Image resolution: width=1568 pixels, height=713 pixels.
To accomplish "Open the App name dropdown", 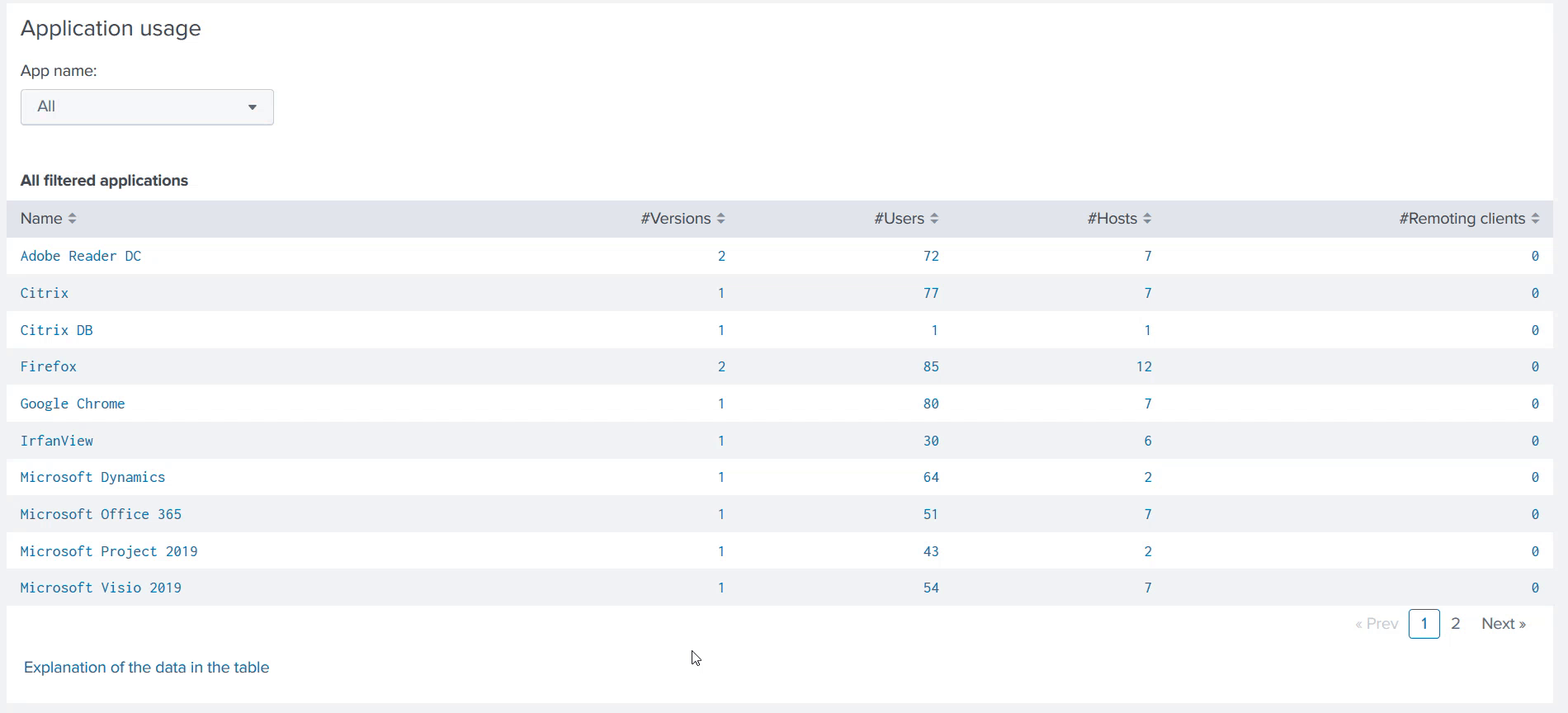I will point(147,107).
